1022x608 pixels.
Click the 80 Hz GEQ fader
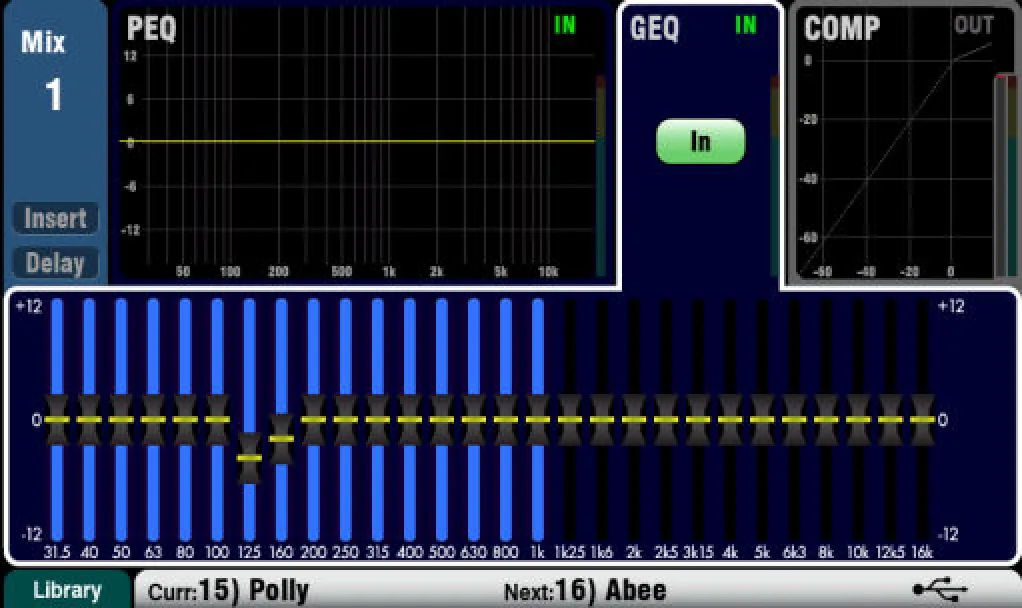click(x=185, y=420)
